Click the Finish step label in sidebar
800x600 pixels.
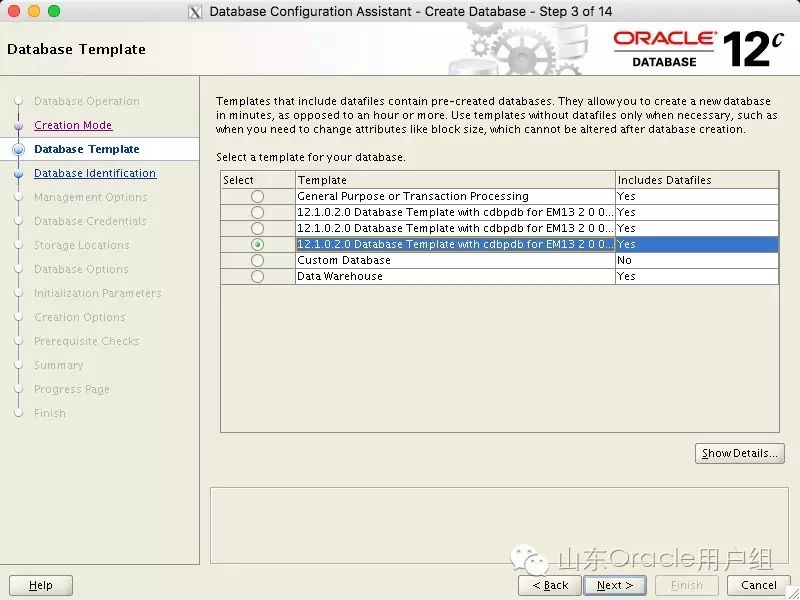pos(50,413)
